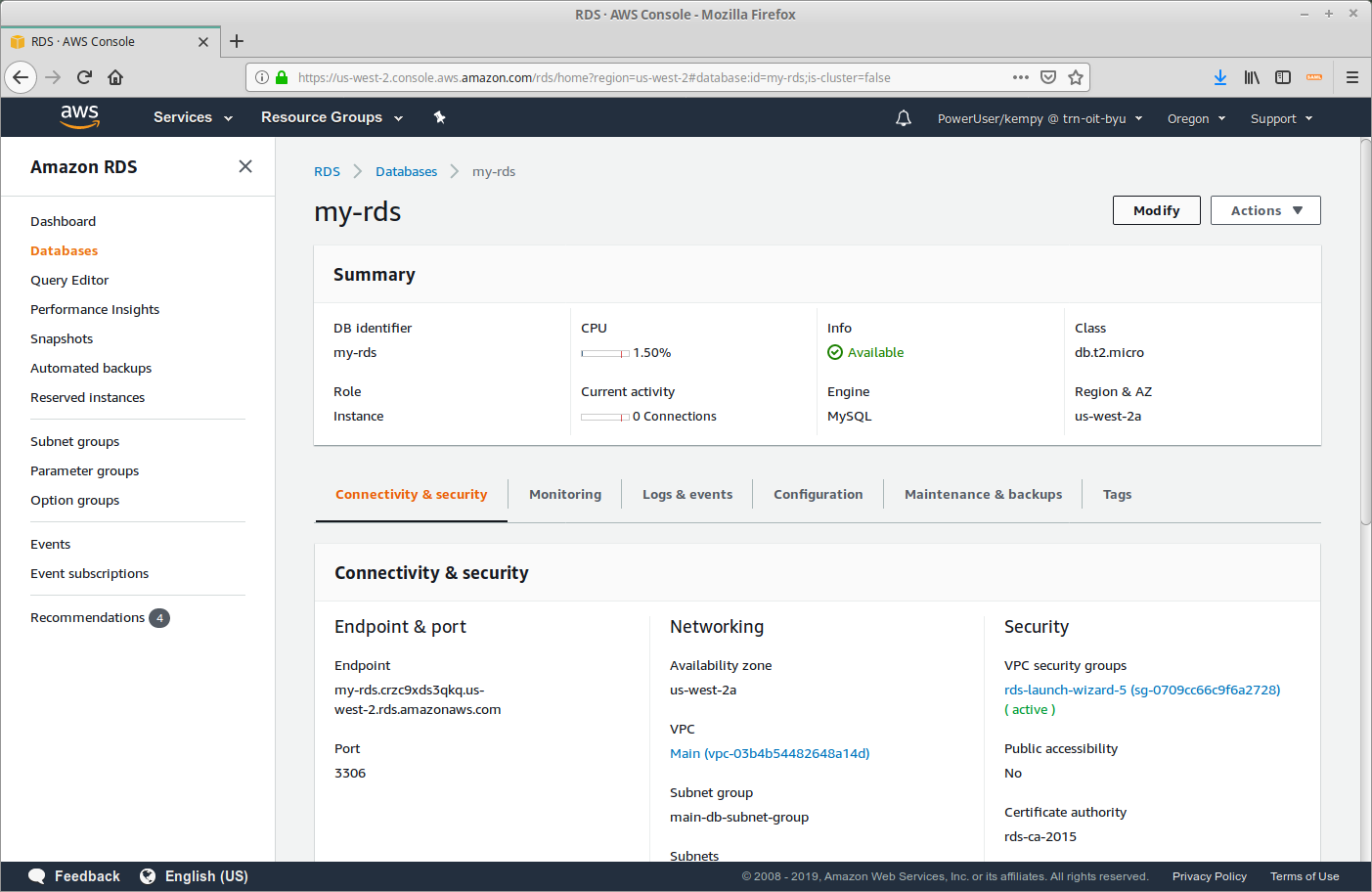Toggle the Firefox sidebar icon
This screenshot has height=892, width=1372.
pyautogui.click(x=1283, y=77)
